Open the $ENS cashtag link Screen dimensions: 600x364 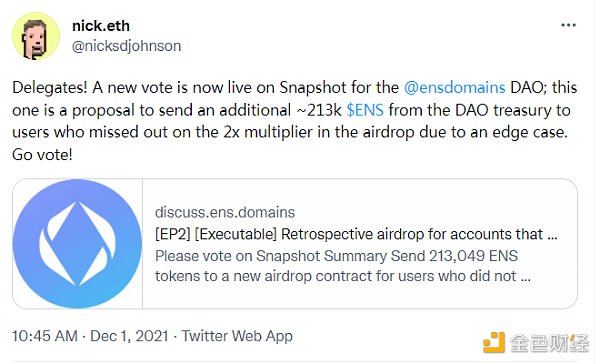pyautogui.click(x=365, y=110)
